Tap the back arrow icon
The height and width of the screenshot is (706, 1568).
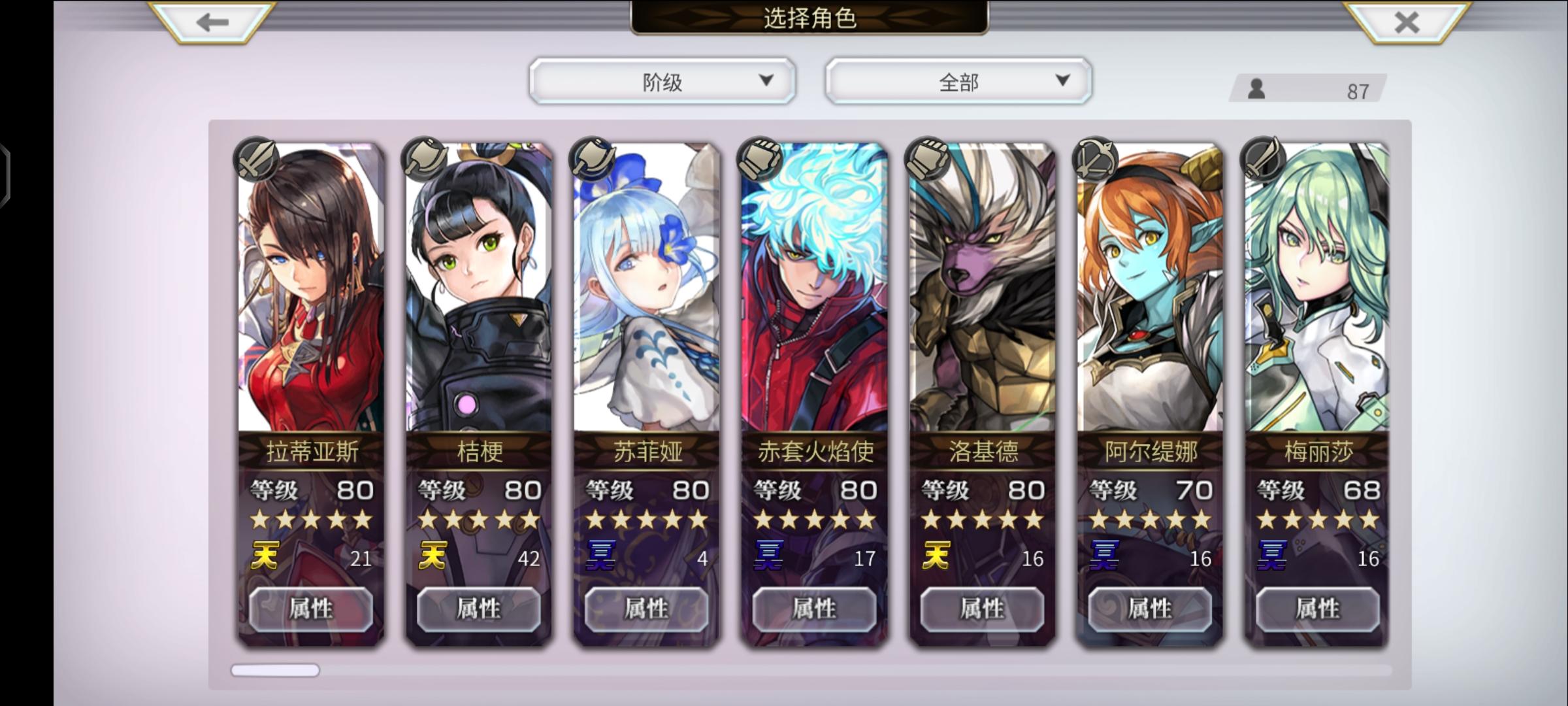[212, 22]
